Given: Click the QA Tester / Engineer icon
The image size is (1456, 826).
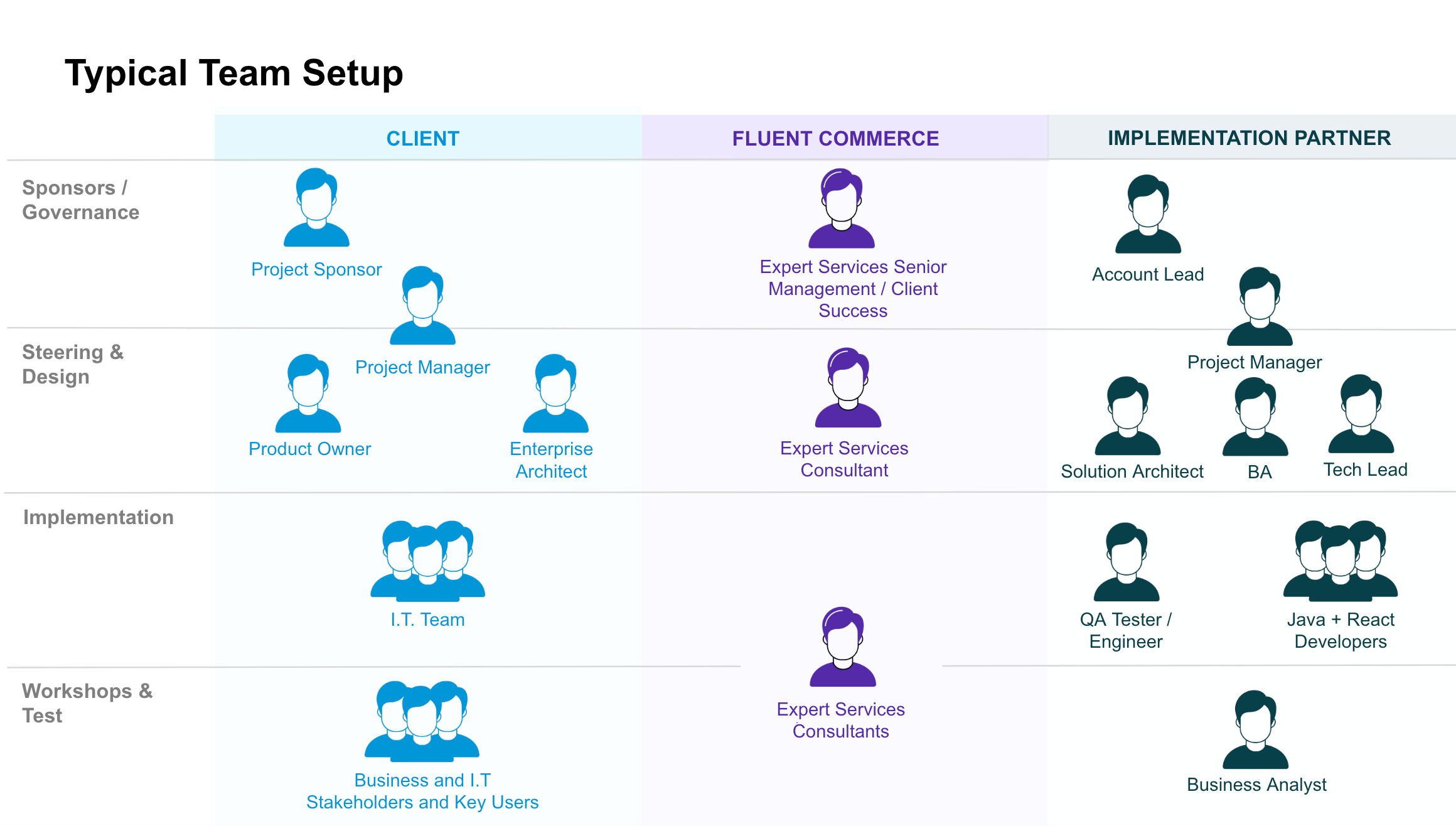Looking at the screenshot, I should coord(1126,562).
